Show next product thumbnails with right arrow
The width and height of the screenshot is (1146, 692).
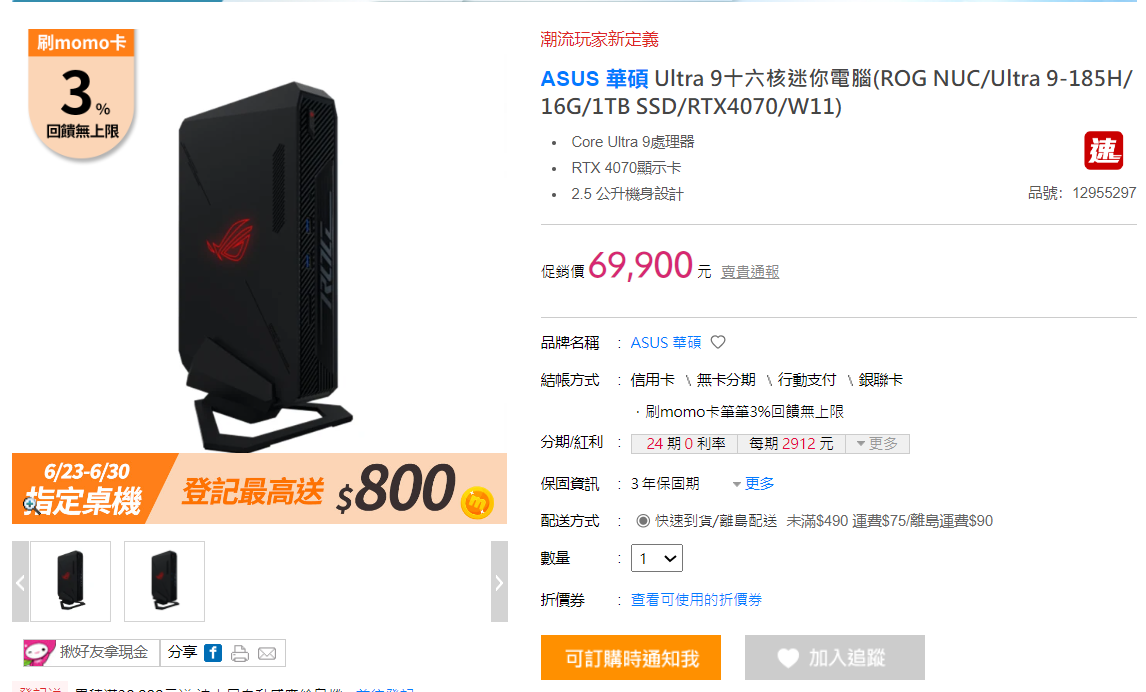[x=499, y=582]
